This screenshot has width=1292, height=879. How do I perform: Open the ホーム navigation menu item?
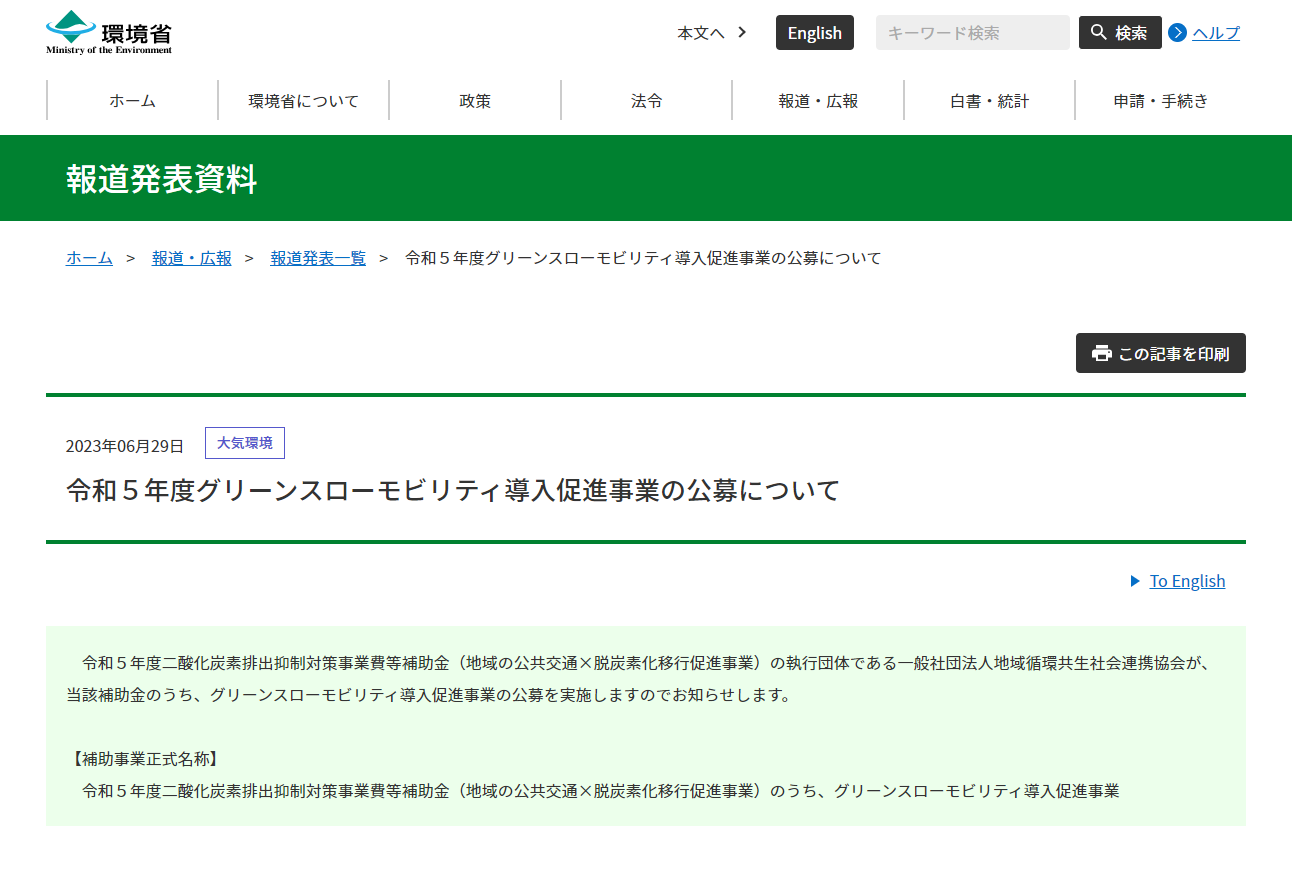[132, 100]
